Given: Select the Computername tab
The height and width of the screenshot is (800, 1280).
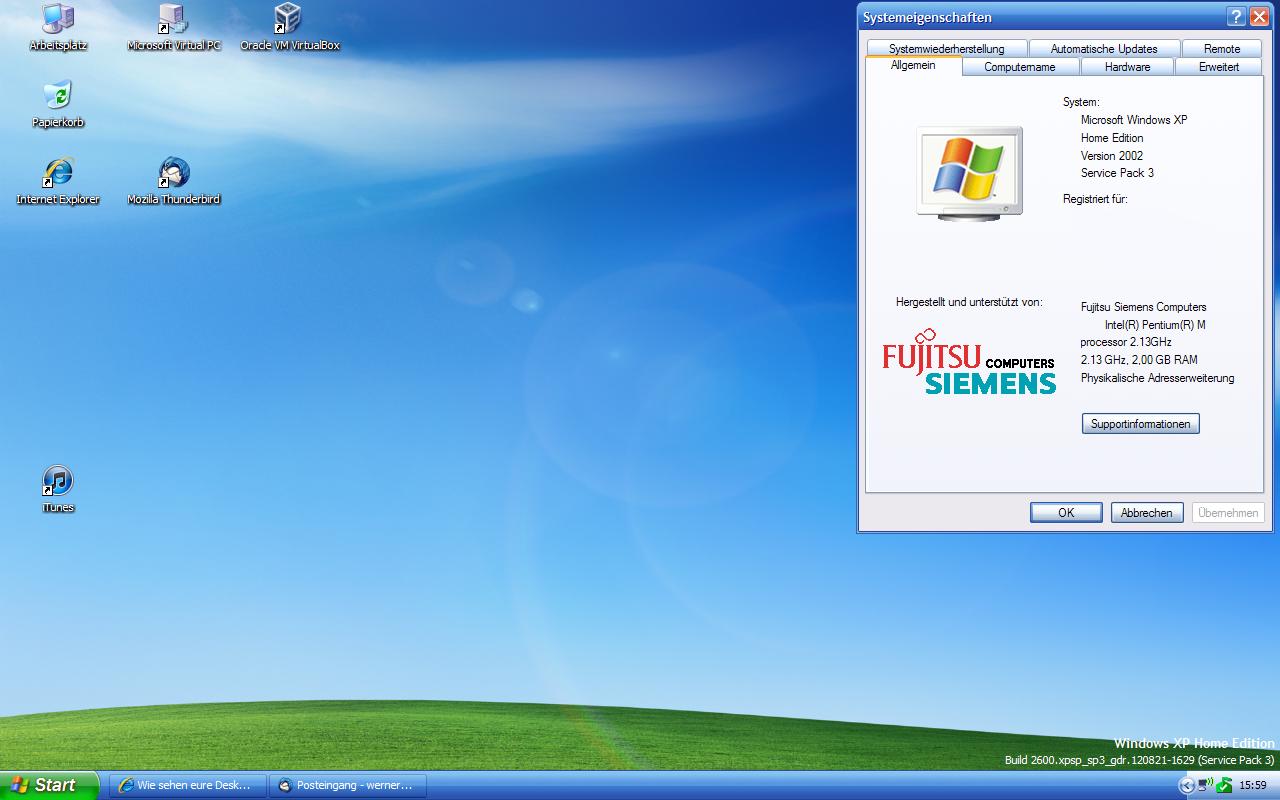Looking at the screenshot, I should (1019, 67).
